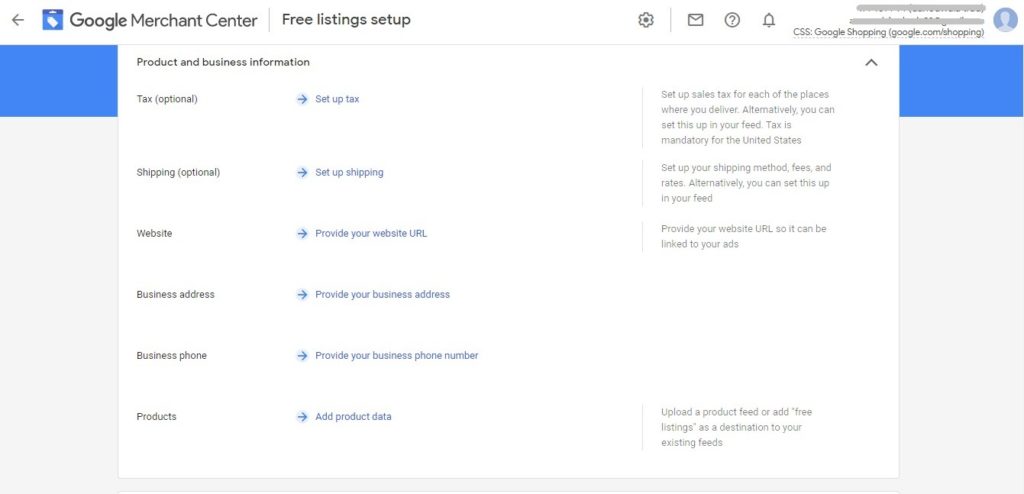Click the arrow icon beside Set up shipping
The image size is (1024, 494).
(302, 173)
